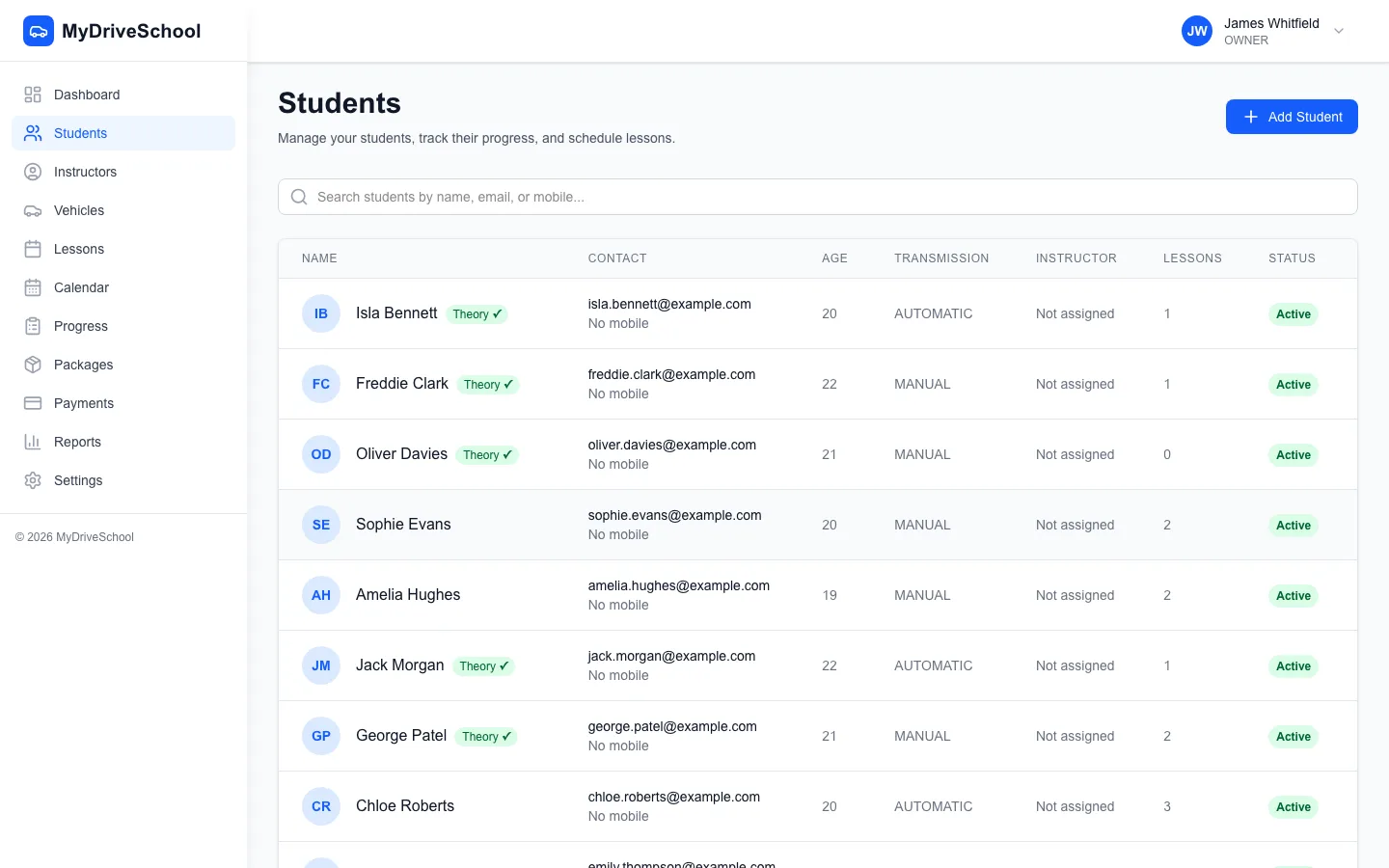This screenshot has height=868, width=1389.
Task: Go to the Calendar page
Action: [81, 287]
